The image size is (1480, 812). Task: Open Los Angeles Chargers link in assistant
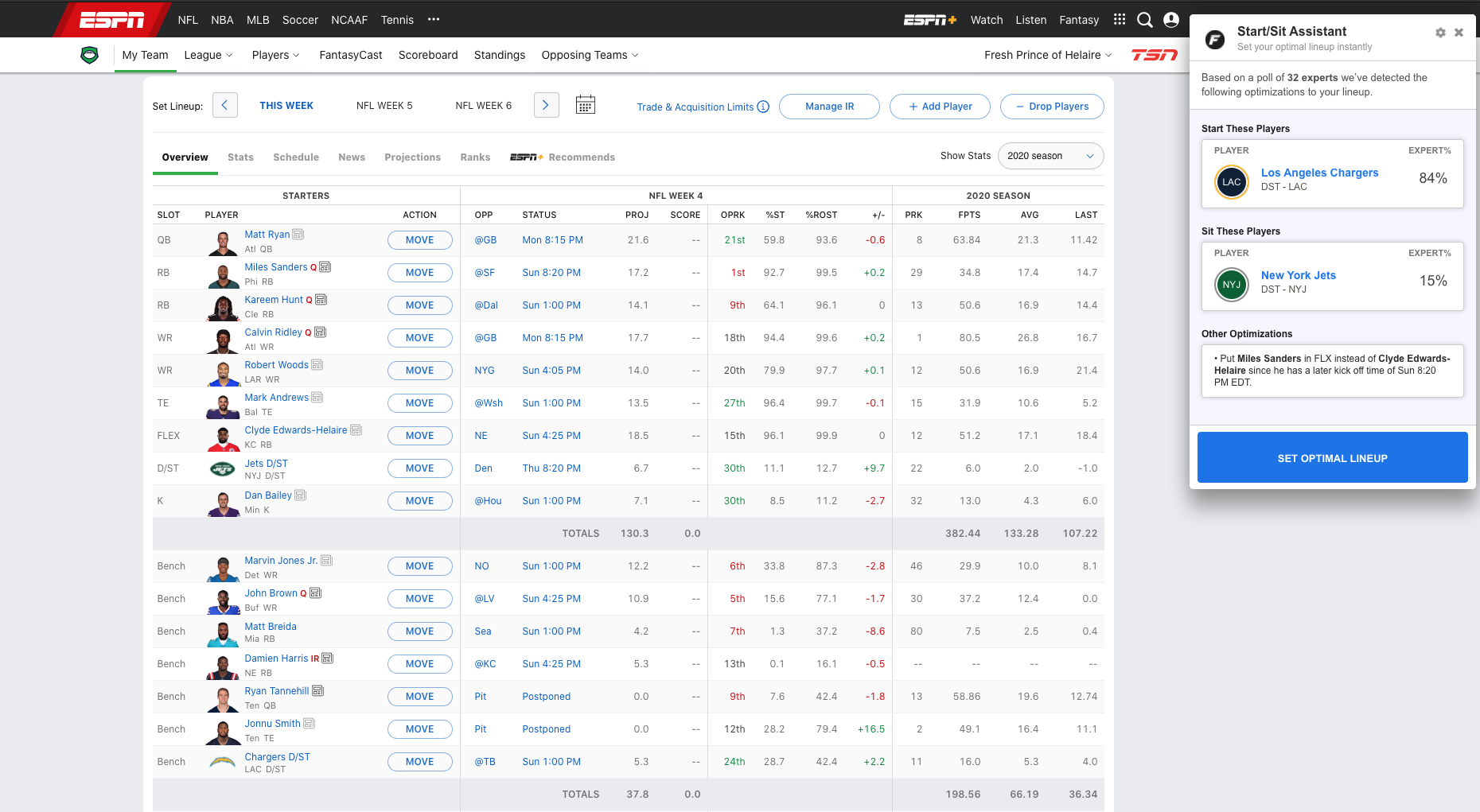[x=1319, y=173]
